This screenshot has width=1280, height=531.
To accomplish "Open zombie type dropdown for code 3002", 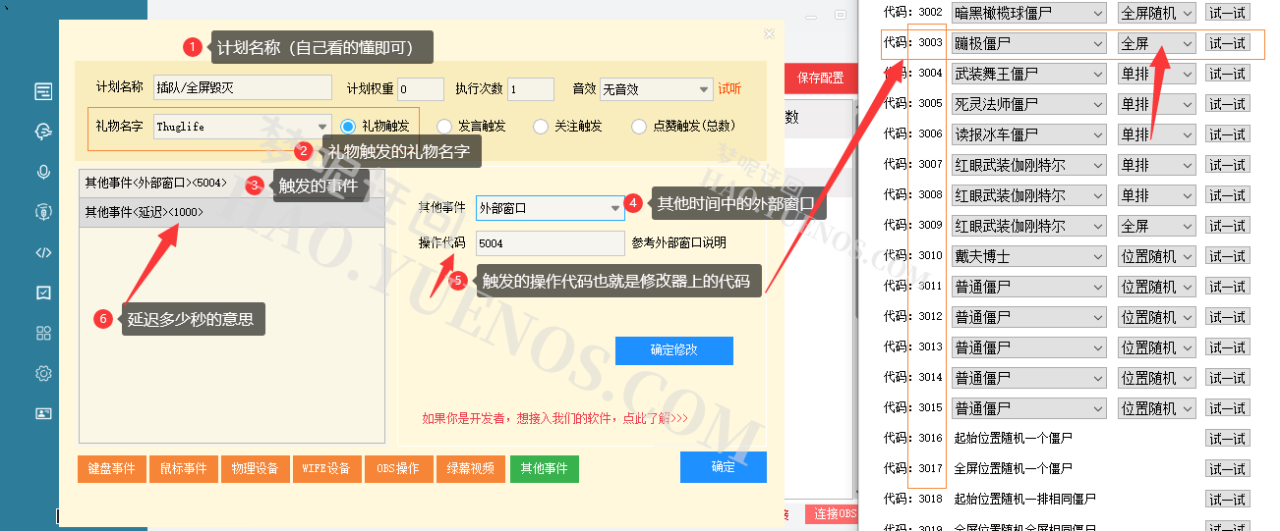I will click(1029, 12).
